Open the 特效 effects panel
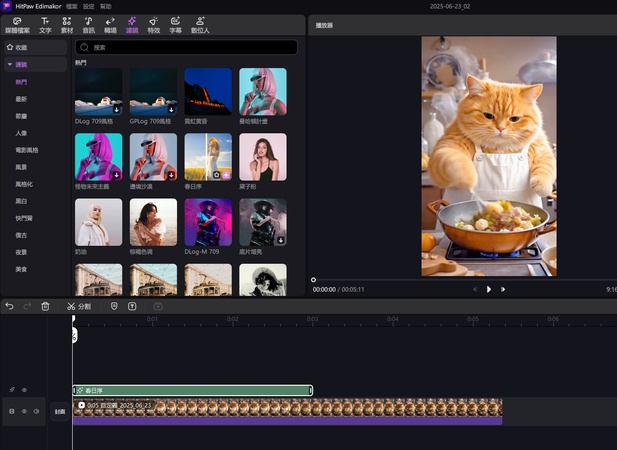This screenshot has height=450, width=617. point(153,24)
